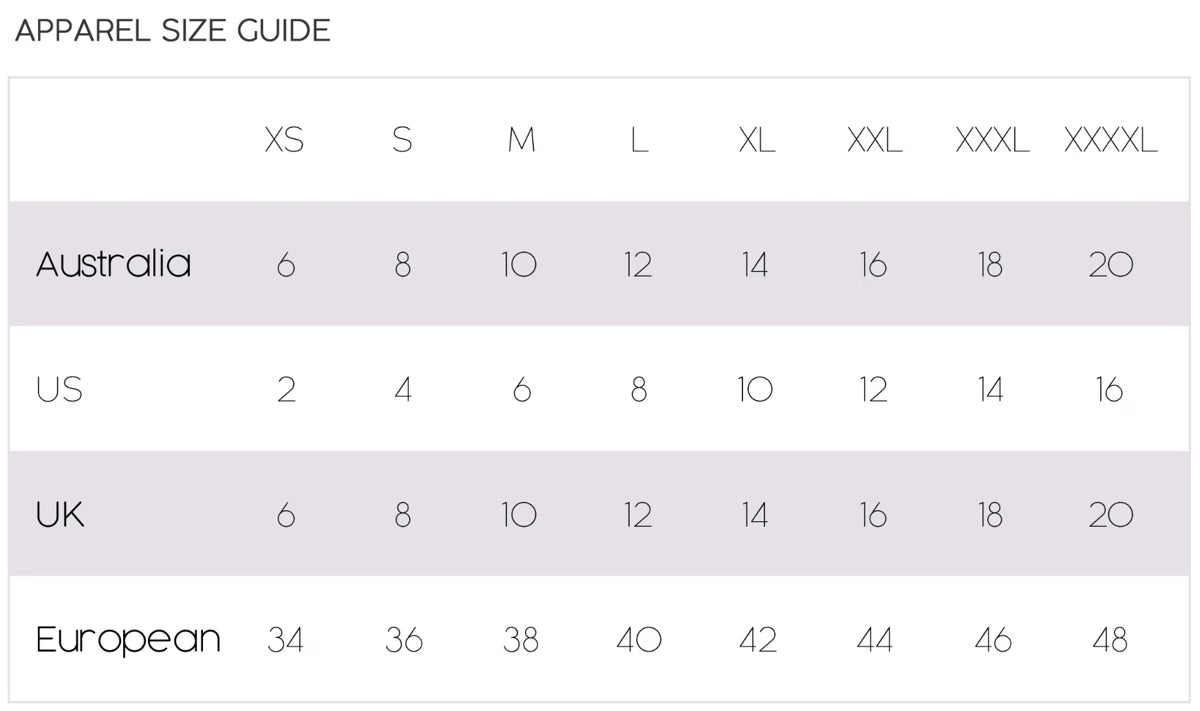Select the XL column header

click(757, 140)
